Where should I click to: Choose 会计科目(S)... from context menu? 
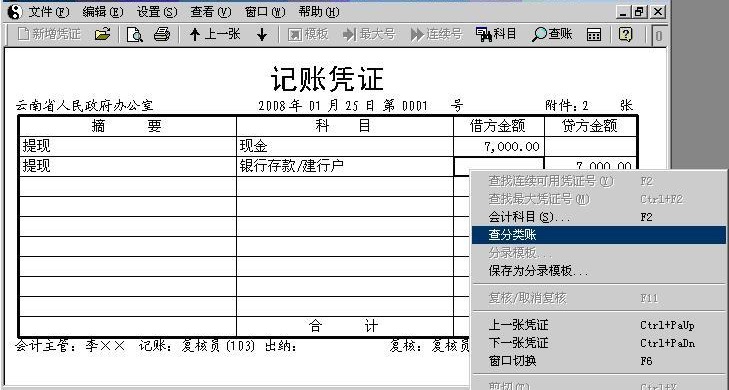[x=599, y=217]
